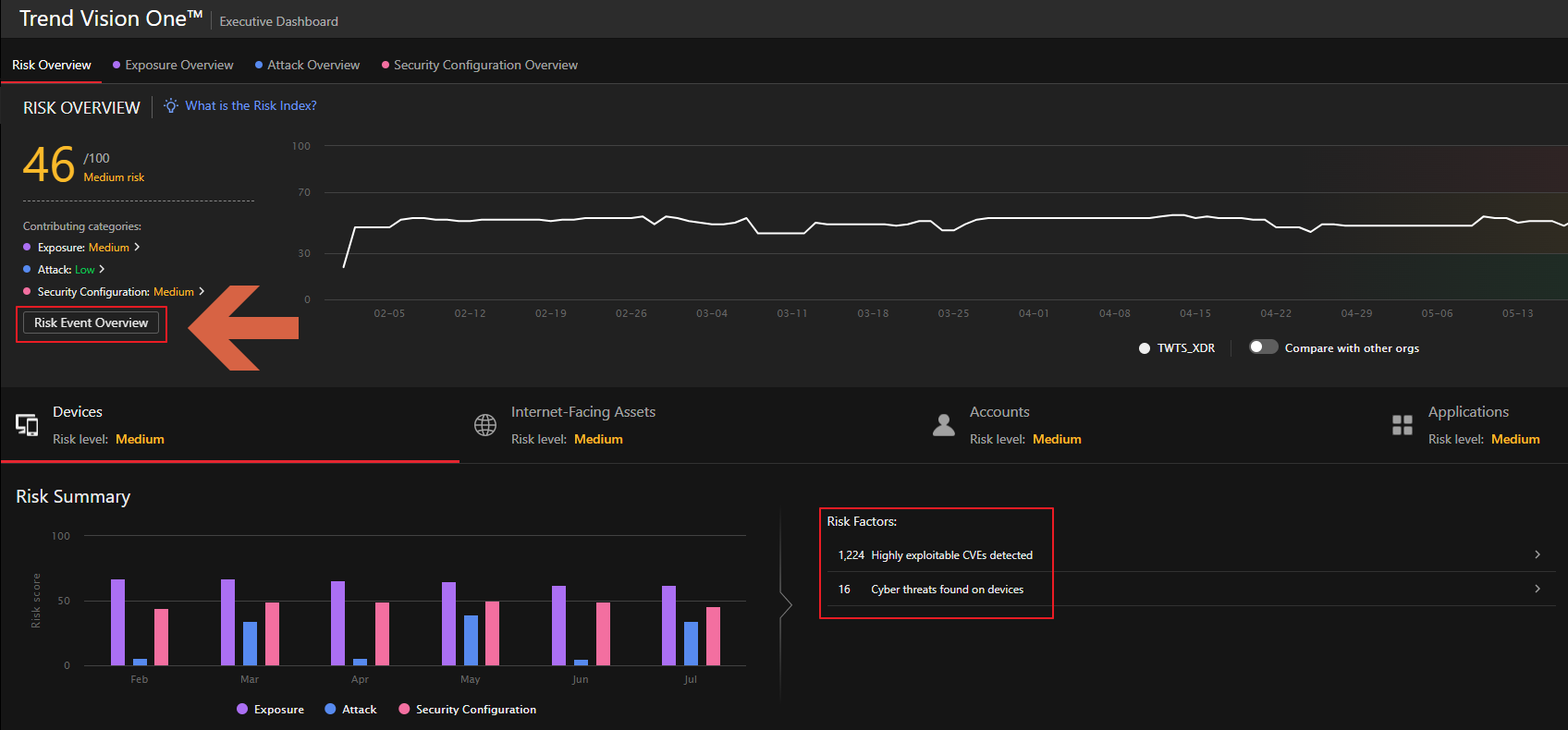Click the lightbulb Risk Index icon

[171, 106]
